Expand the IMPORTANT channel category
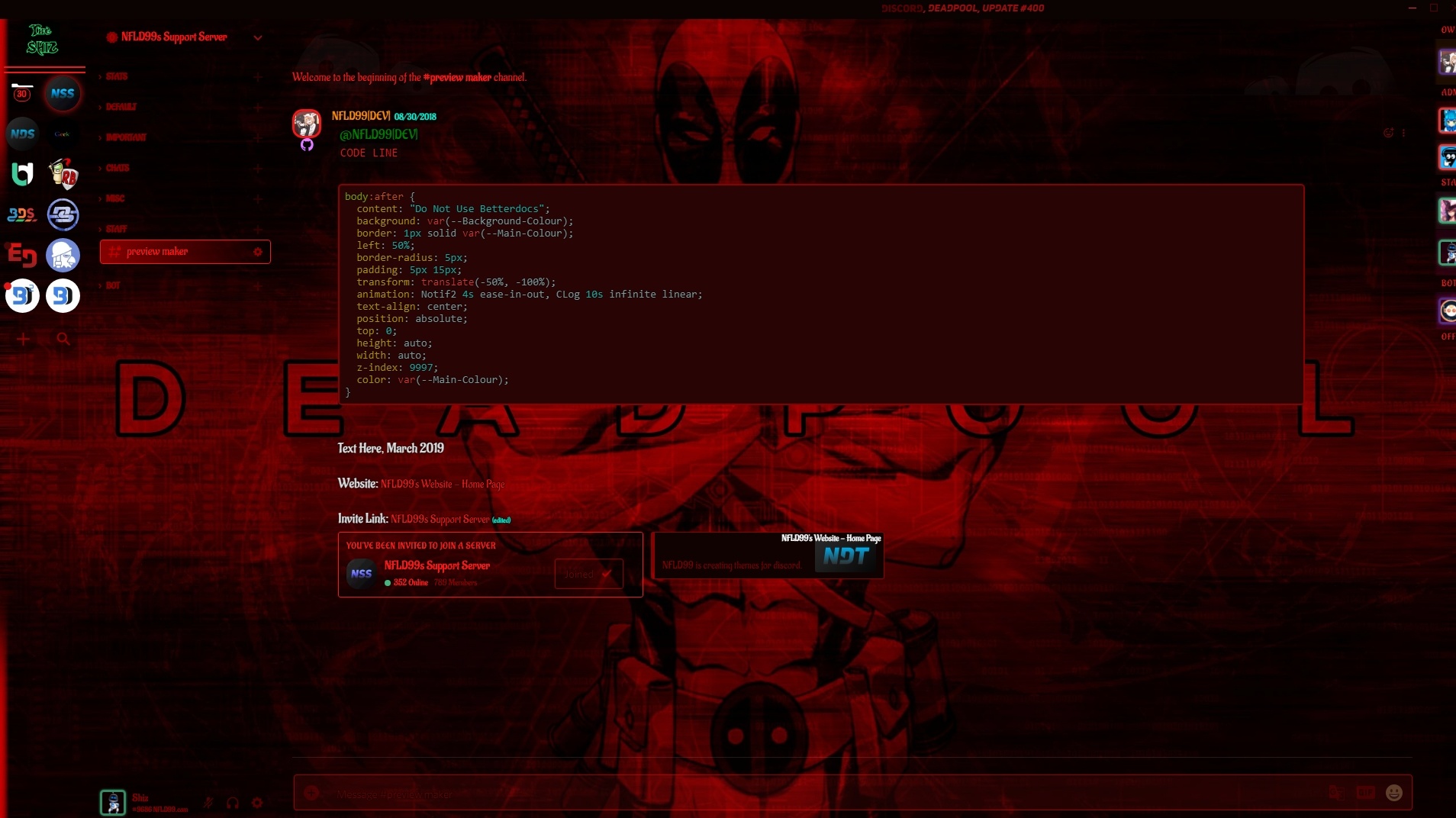The width and height of the screenshot is (1456, 818). pos(126,137)
